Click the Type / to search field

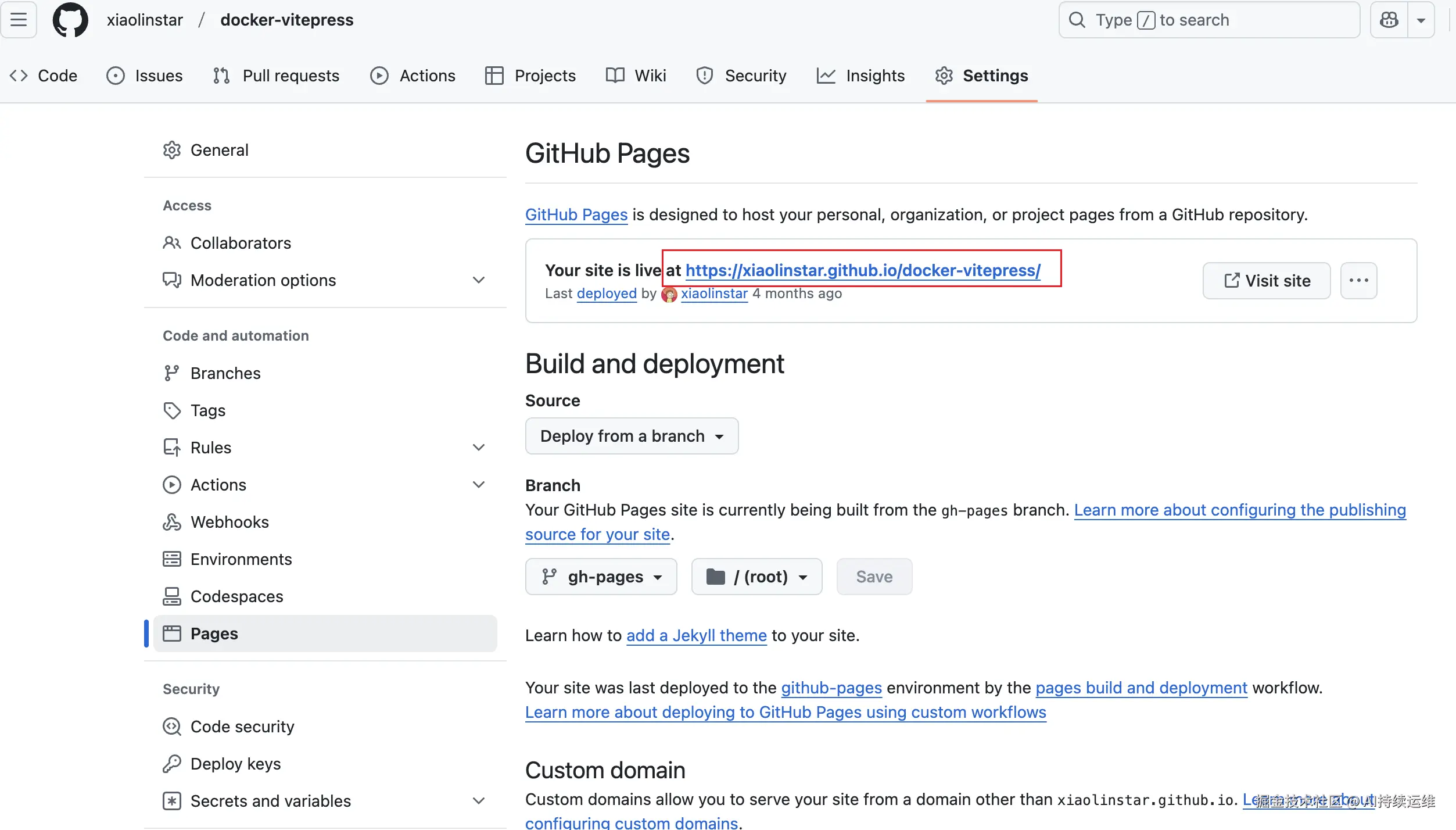tap(1208, 20)
